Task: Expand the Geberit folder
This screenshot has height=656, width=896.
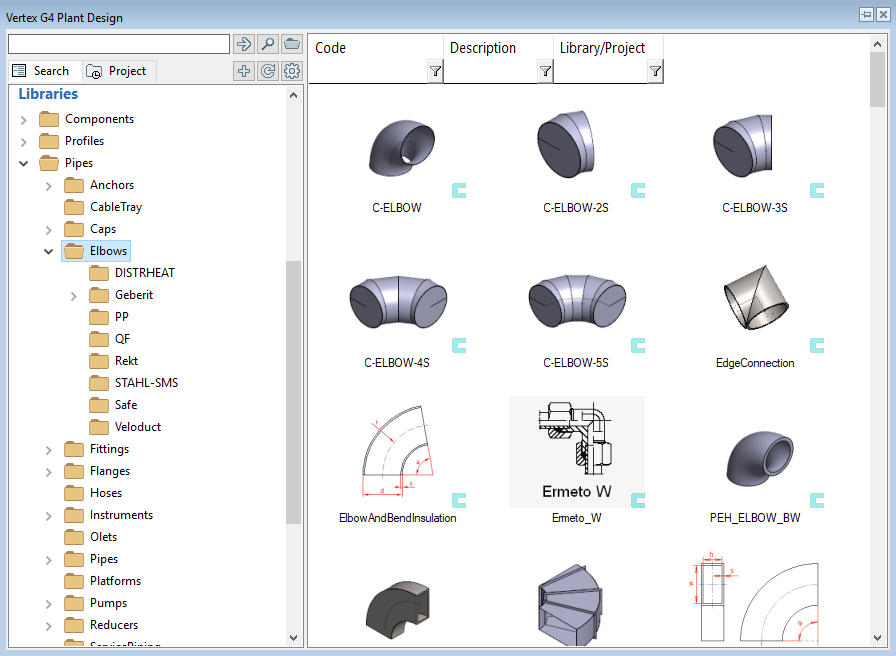Action: (x=73, y=295)
